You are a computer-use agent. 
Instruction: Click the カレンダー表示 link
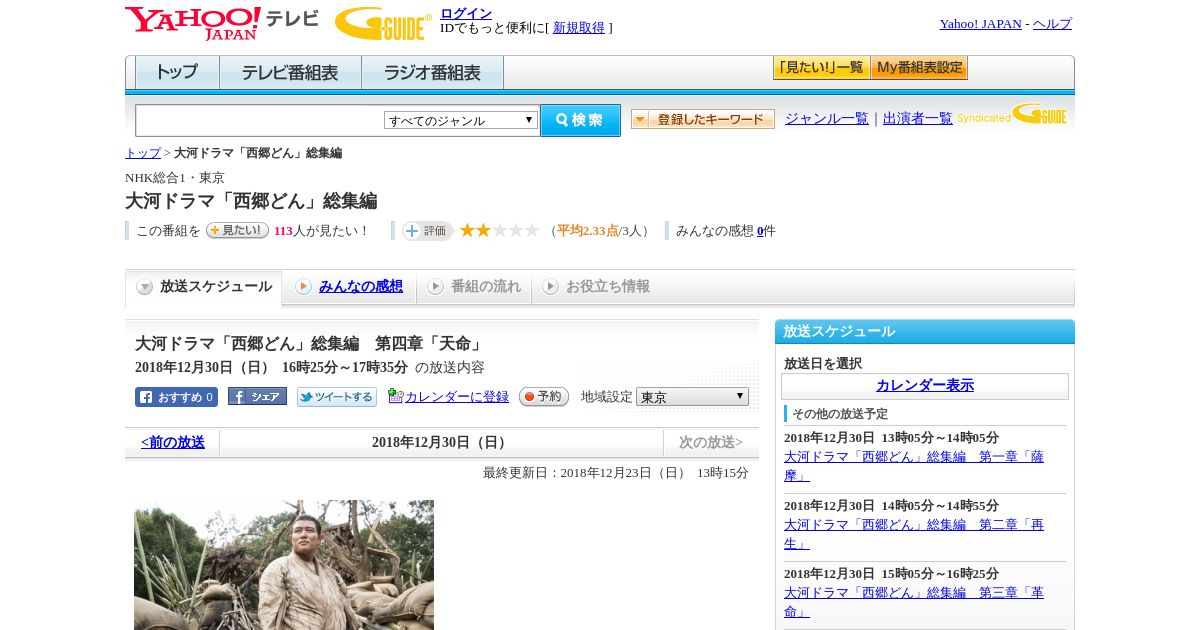point(925,386)
